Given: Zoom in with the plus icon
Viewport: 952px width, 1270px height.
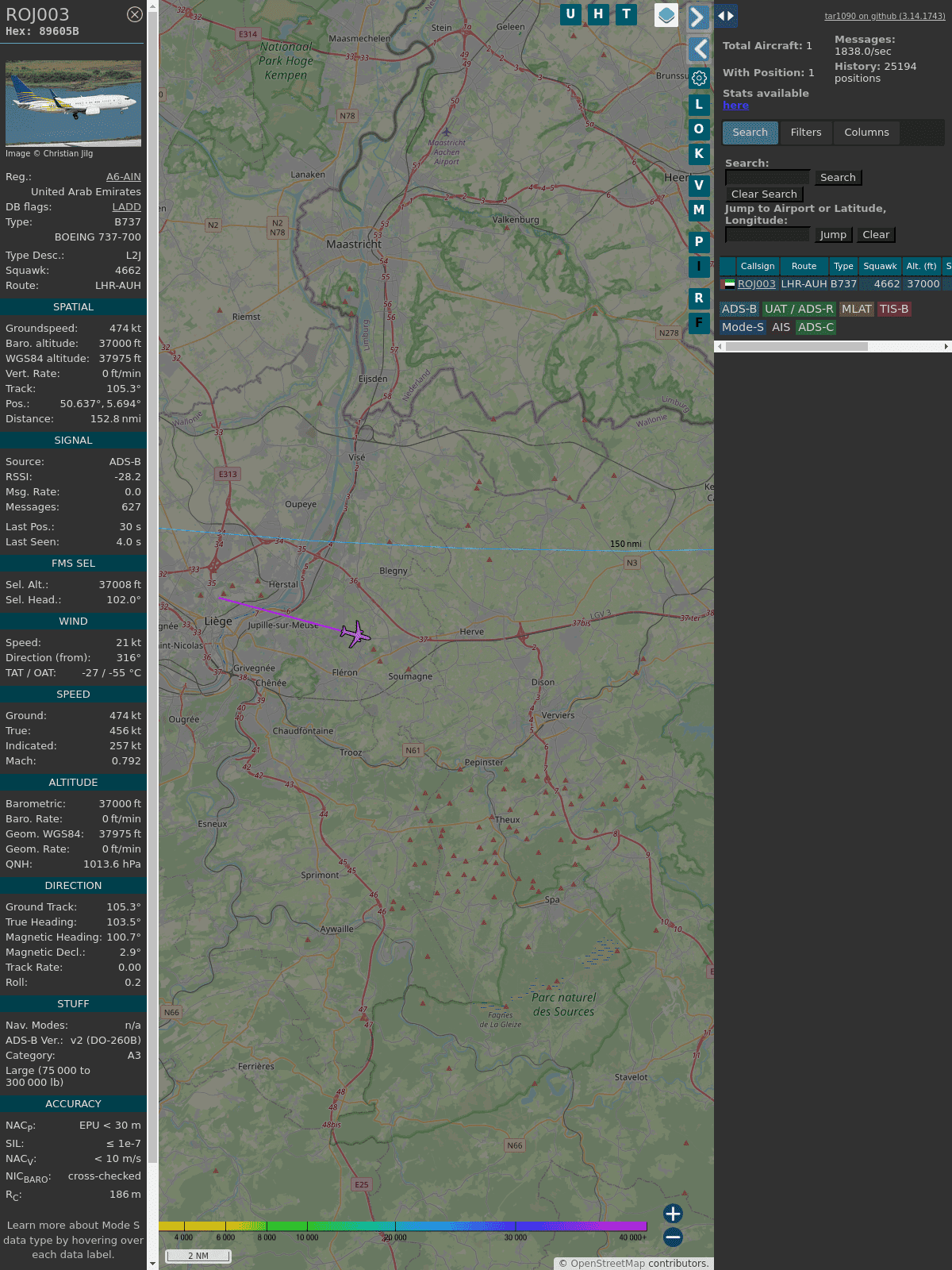Looking at the screenshot, I should pos(673,1214).
